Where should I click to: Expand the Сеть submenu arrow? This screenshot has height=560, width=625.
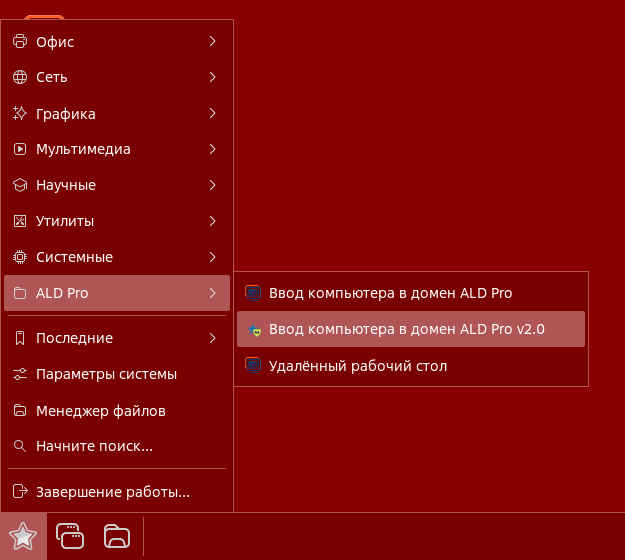[x=212, y=77]
